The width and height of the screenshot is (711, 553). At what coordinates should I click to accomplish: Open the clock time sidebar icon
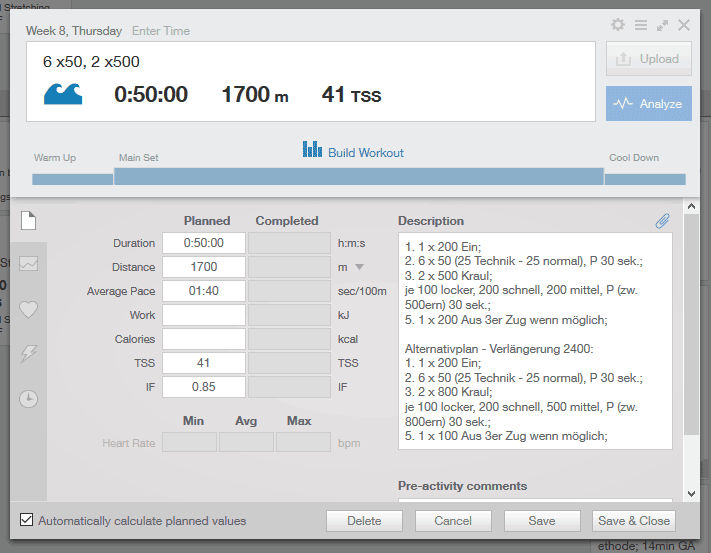coord(29,399)
